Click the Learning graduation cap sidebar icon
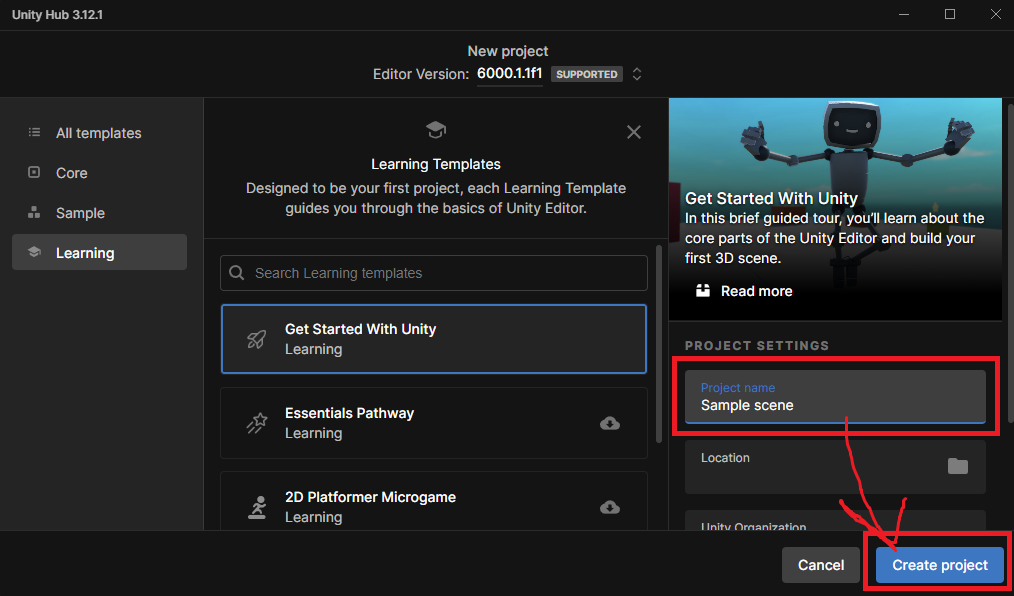Viewport: 1014px width, 596px height. 34,252
